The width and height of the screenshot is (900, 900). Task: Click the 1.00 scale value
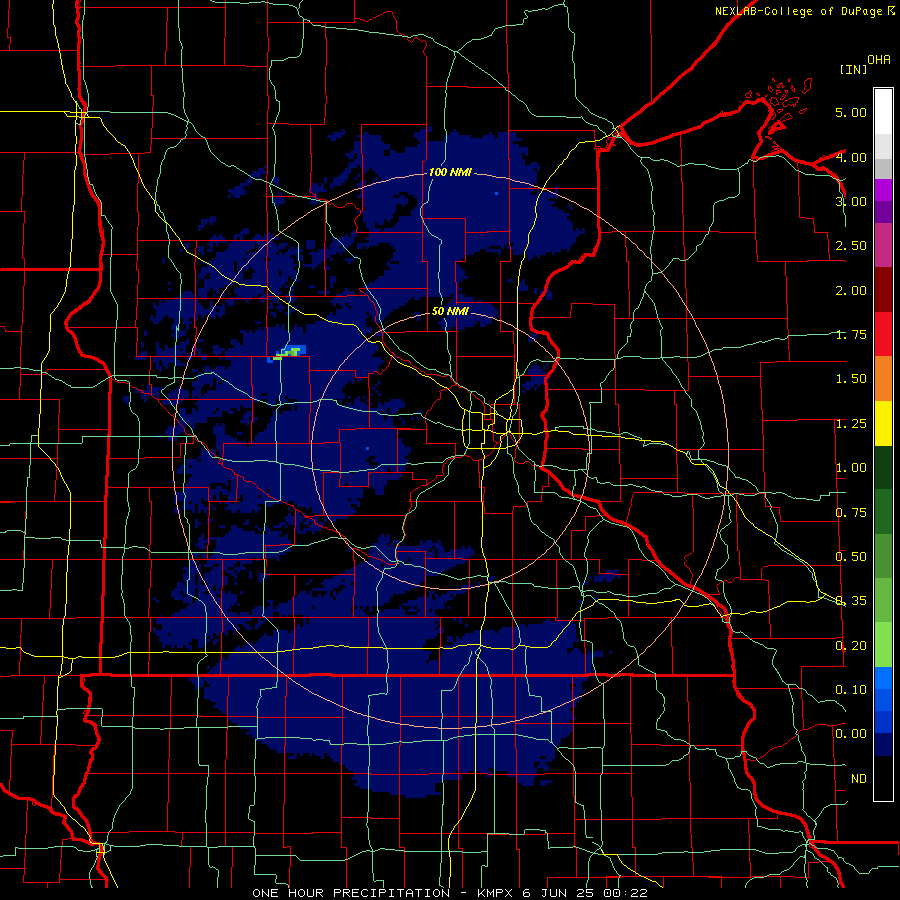tap(851, 468)
